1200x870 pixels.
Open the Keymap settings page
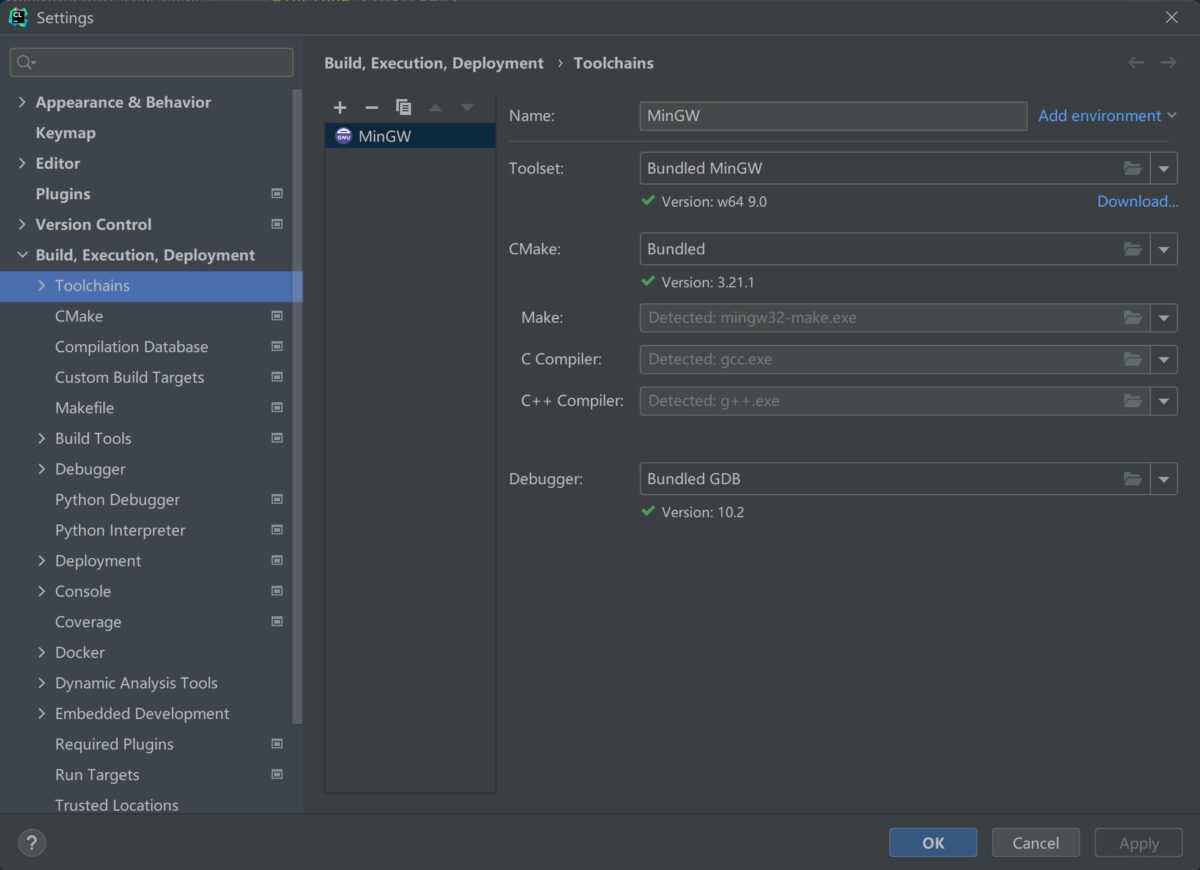pyautogui.click(x=65, y=133)
